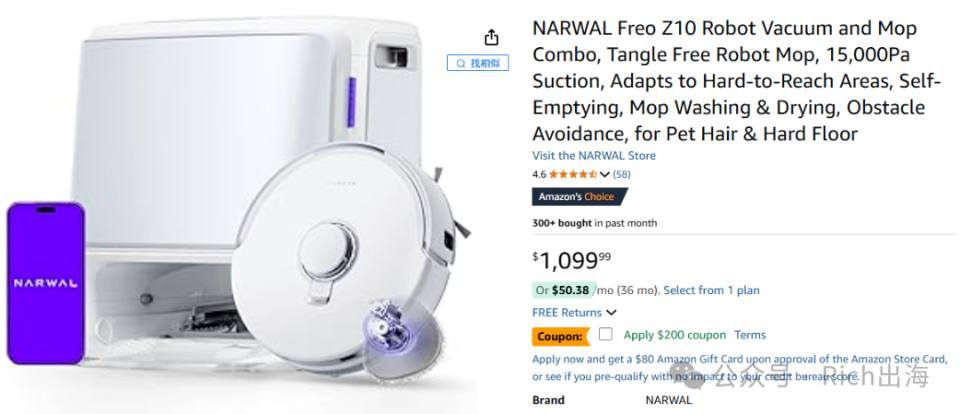
Task: Tick the $200 coupon checkbox
Action: (606, 334)
